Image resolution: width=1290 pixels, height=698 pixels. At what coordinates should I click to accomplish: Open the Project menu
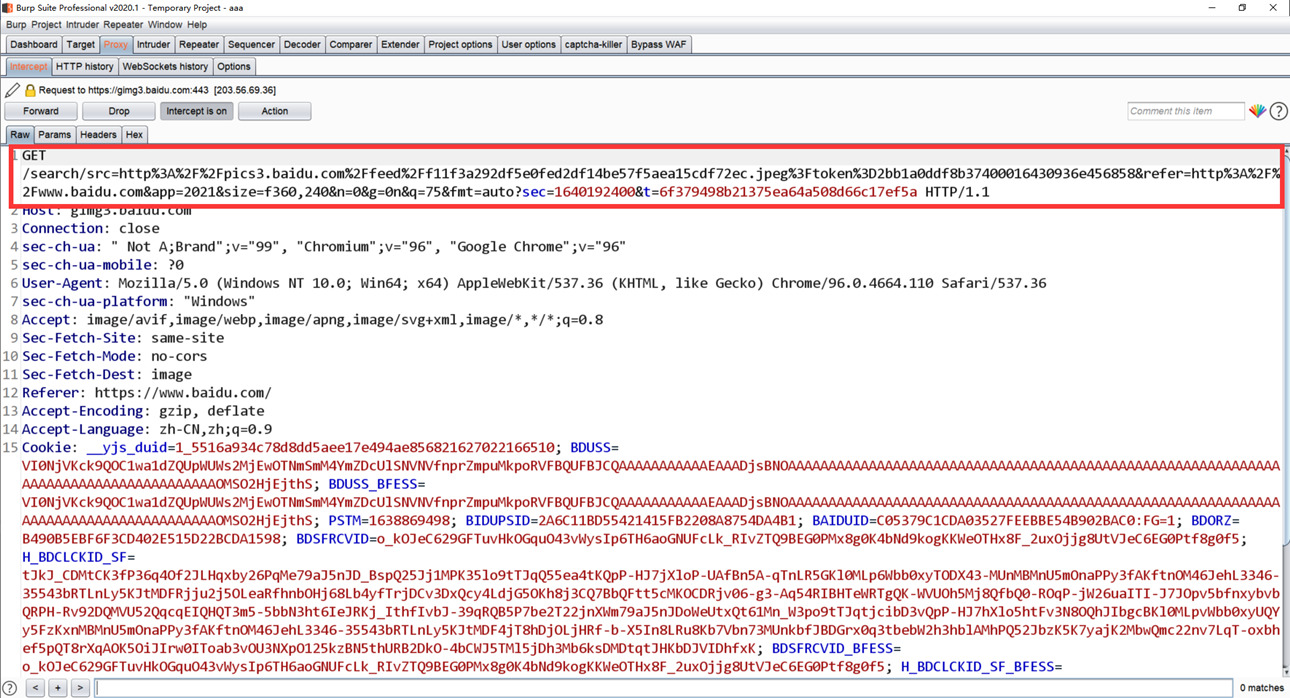pos(46,24)
